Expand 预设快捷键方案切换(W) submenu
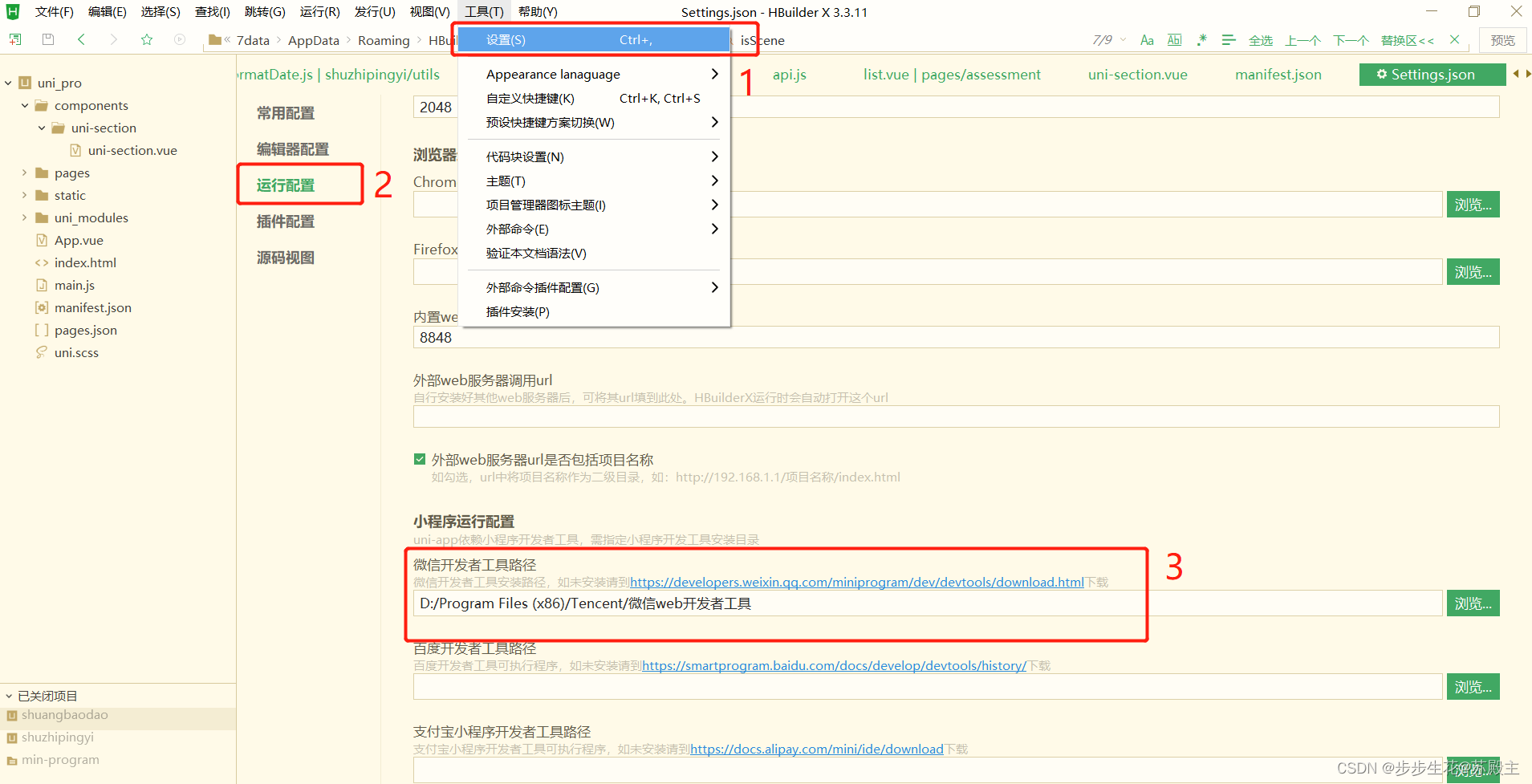 coord(594,122)
